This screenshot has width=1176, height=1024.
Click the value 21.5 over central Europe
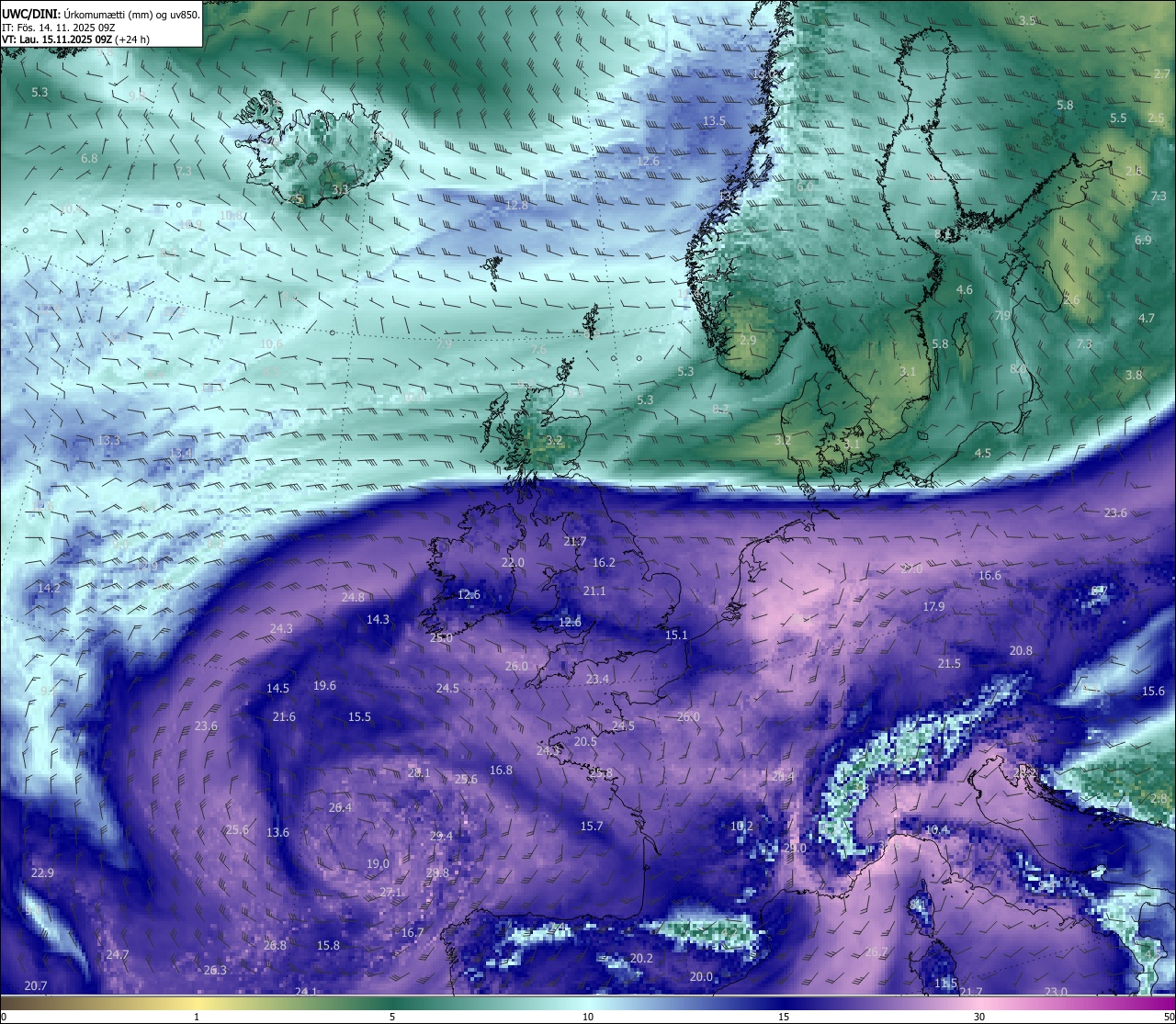[x=949, y=663]
